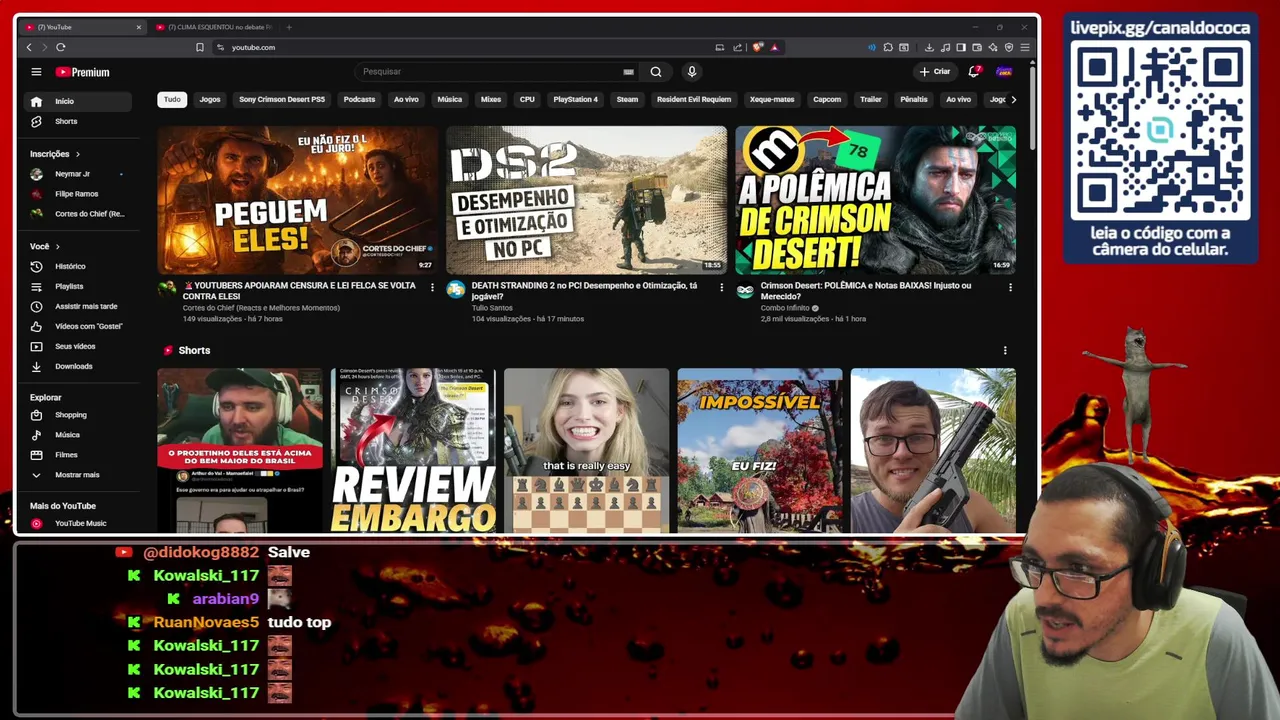
Task: Open Playlists in the sidebar
Action: pos(78,286)
